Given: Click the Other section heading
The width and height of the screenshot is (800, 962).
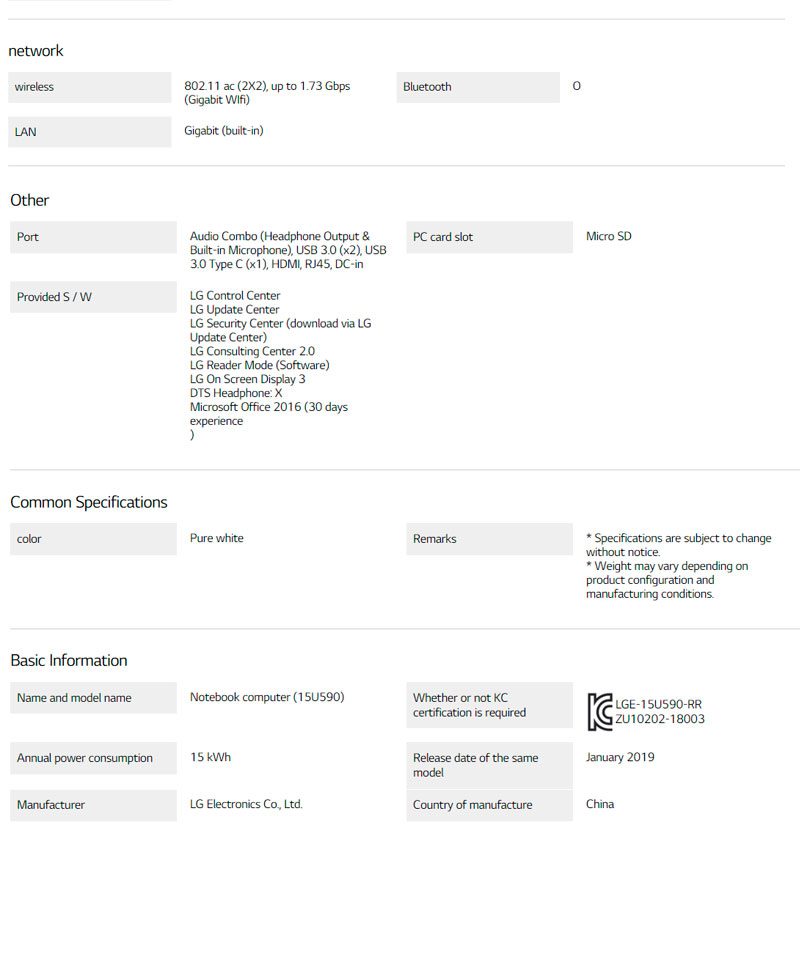Looking at the screenshot, I should 30,200.
